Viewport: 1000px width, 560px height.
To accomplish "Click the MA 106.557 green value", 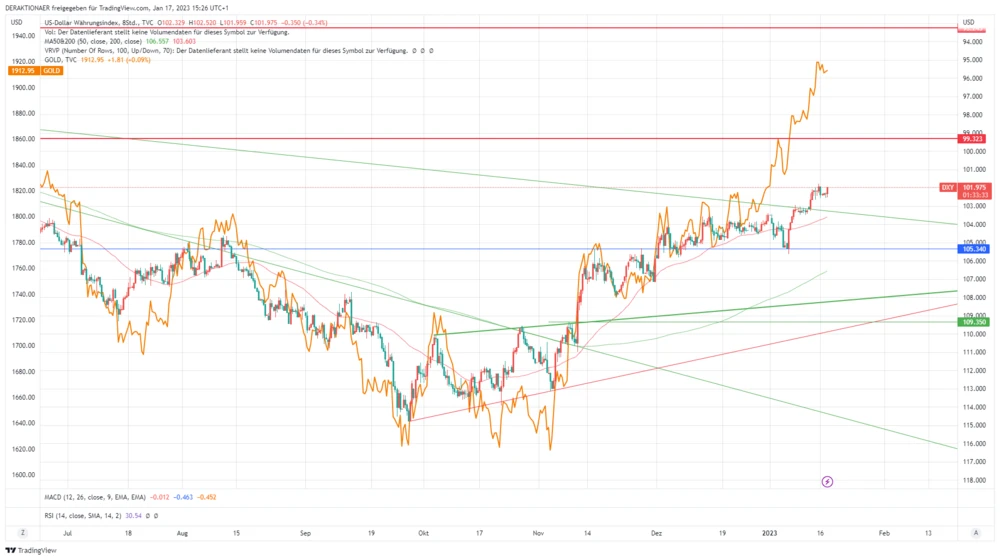I will click(x=158, y=41).
